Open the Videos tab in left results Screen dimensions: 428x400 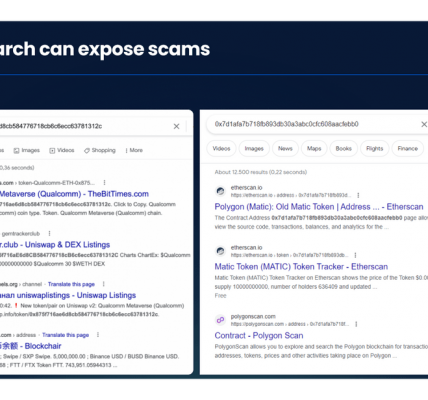[62, 150]
